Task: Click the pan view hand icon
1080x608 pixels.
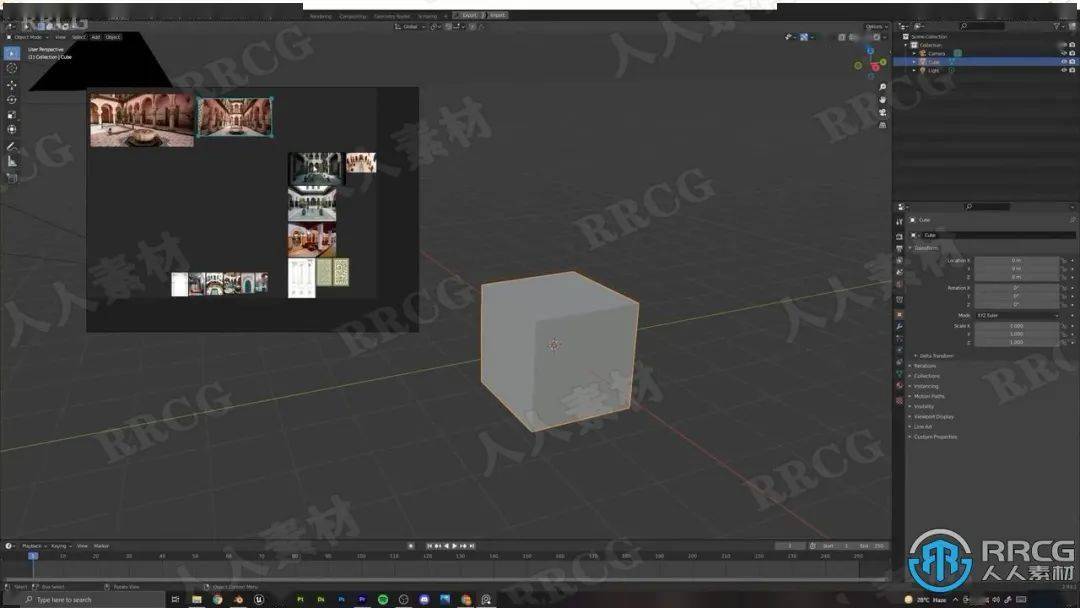Action: click(x=882, y=100)
